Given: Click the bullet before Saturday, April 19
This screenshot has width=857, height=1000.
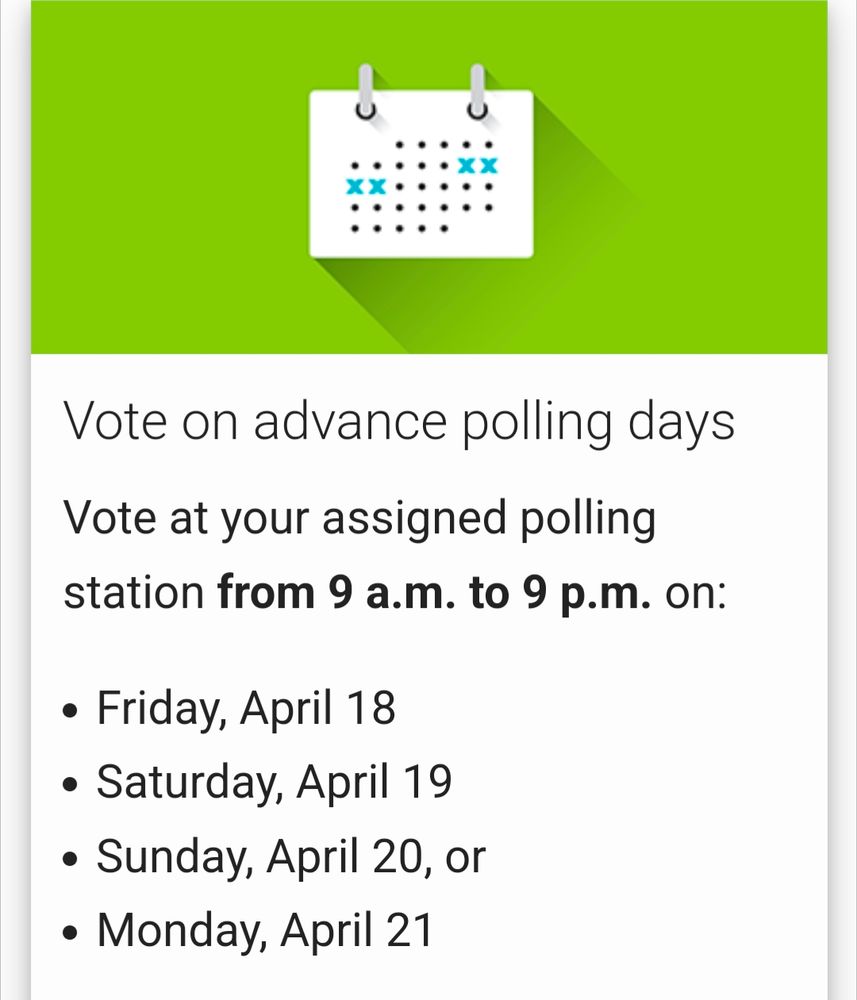Looking at the screenshot, I should point(72,784).
